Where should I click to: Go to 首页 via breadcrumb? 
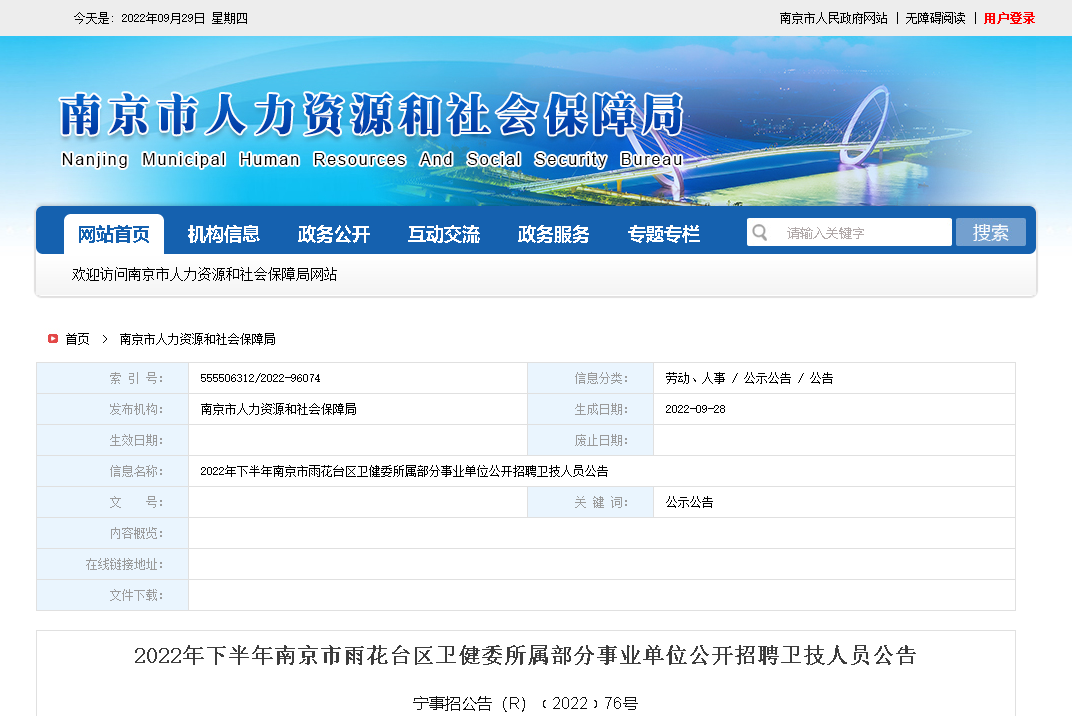[x=77, y=339]
